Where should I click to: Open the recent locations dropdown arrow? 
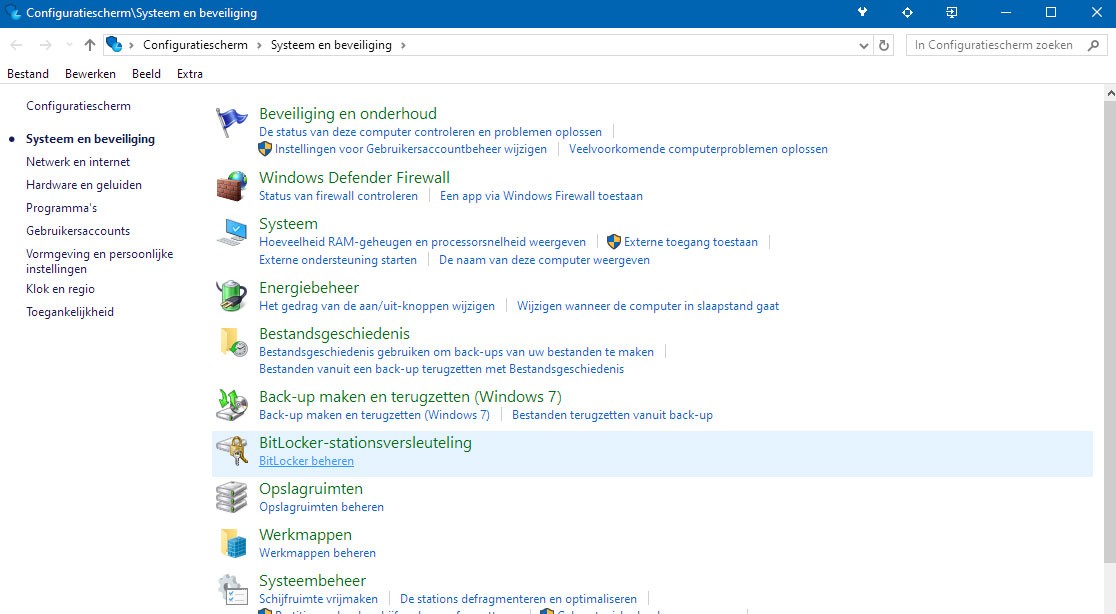point(69,45)
